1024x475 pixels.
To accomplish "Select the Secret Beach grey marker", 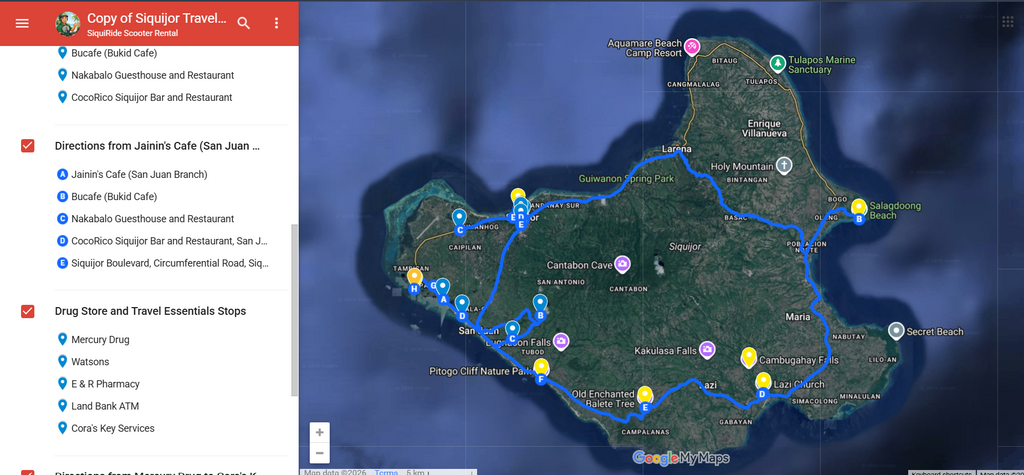I will [x=897, y=331].
